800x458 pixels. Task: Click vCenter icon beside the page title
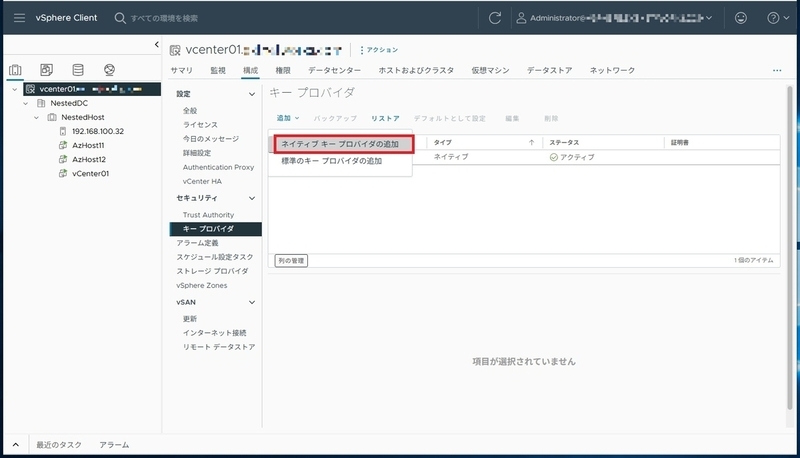[x=175, y=50]
